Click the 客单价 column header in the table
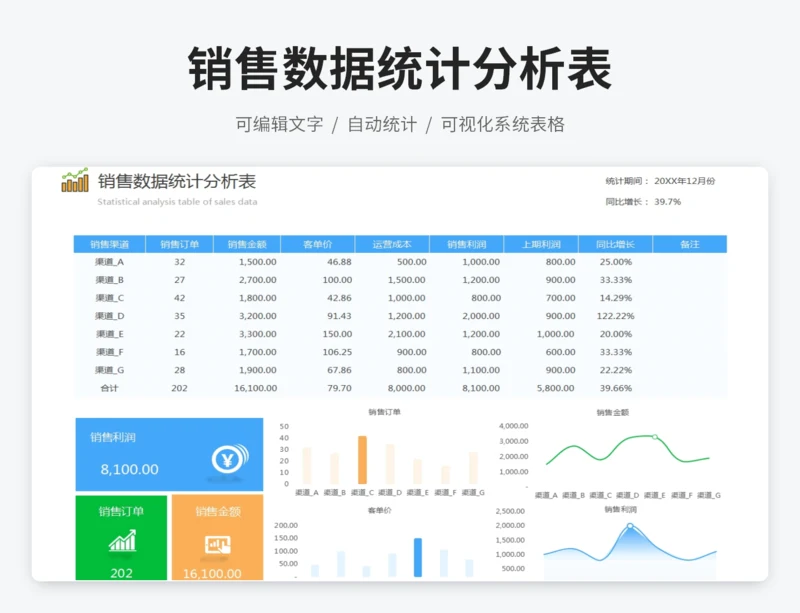 click(318, 244)
